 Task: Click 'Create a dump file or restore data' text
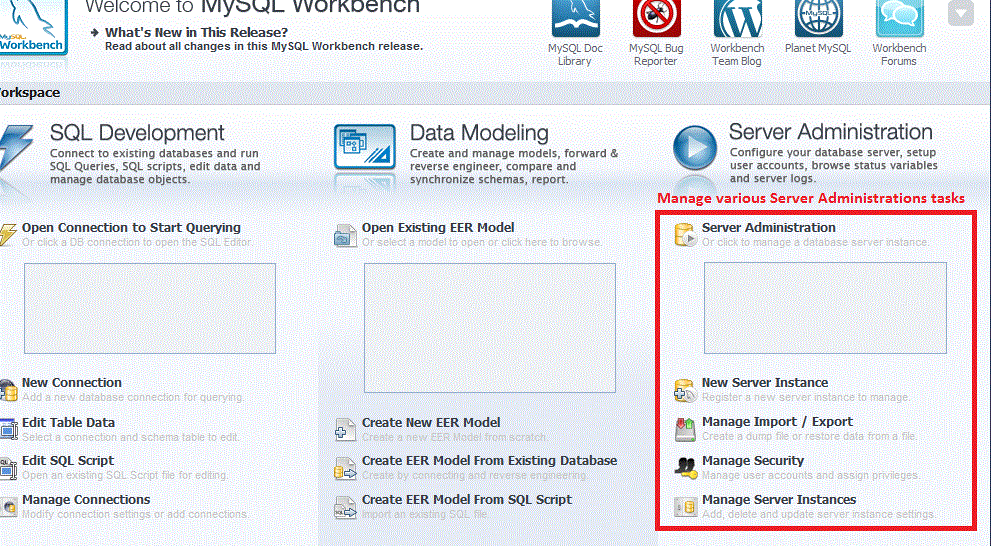pos(810,436)
